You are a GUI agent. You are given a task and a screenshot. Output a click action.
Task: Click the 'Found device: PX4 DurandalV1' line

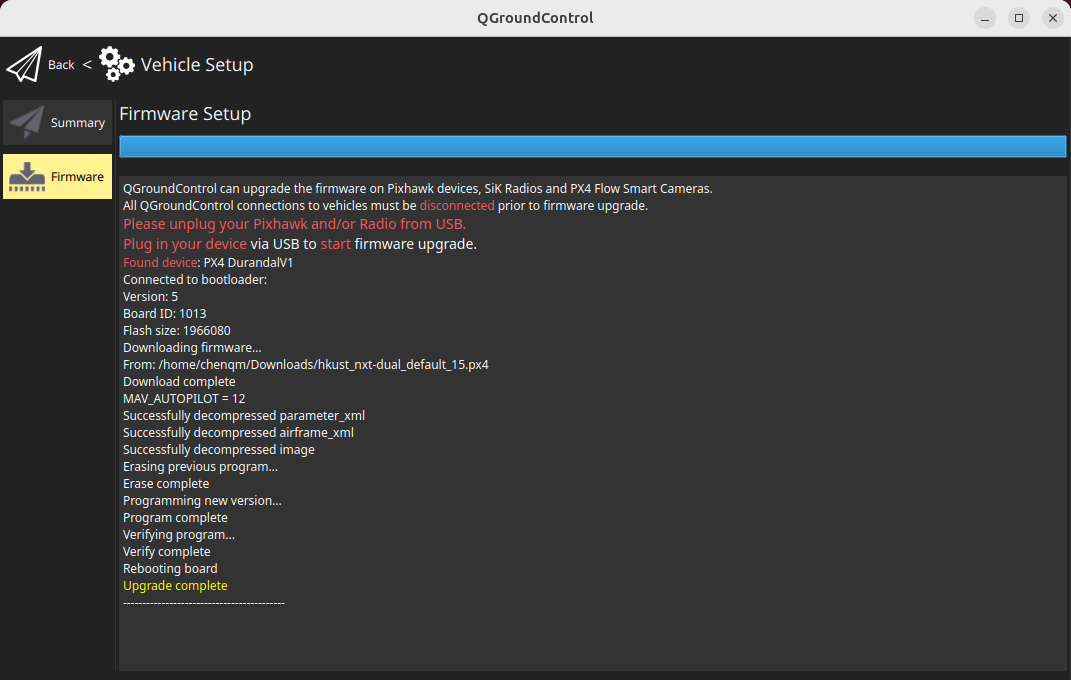pyautogui.click(x=208, y=263)
